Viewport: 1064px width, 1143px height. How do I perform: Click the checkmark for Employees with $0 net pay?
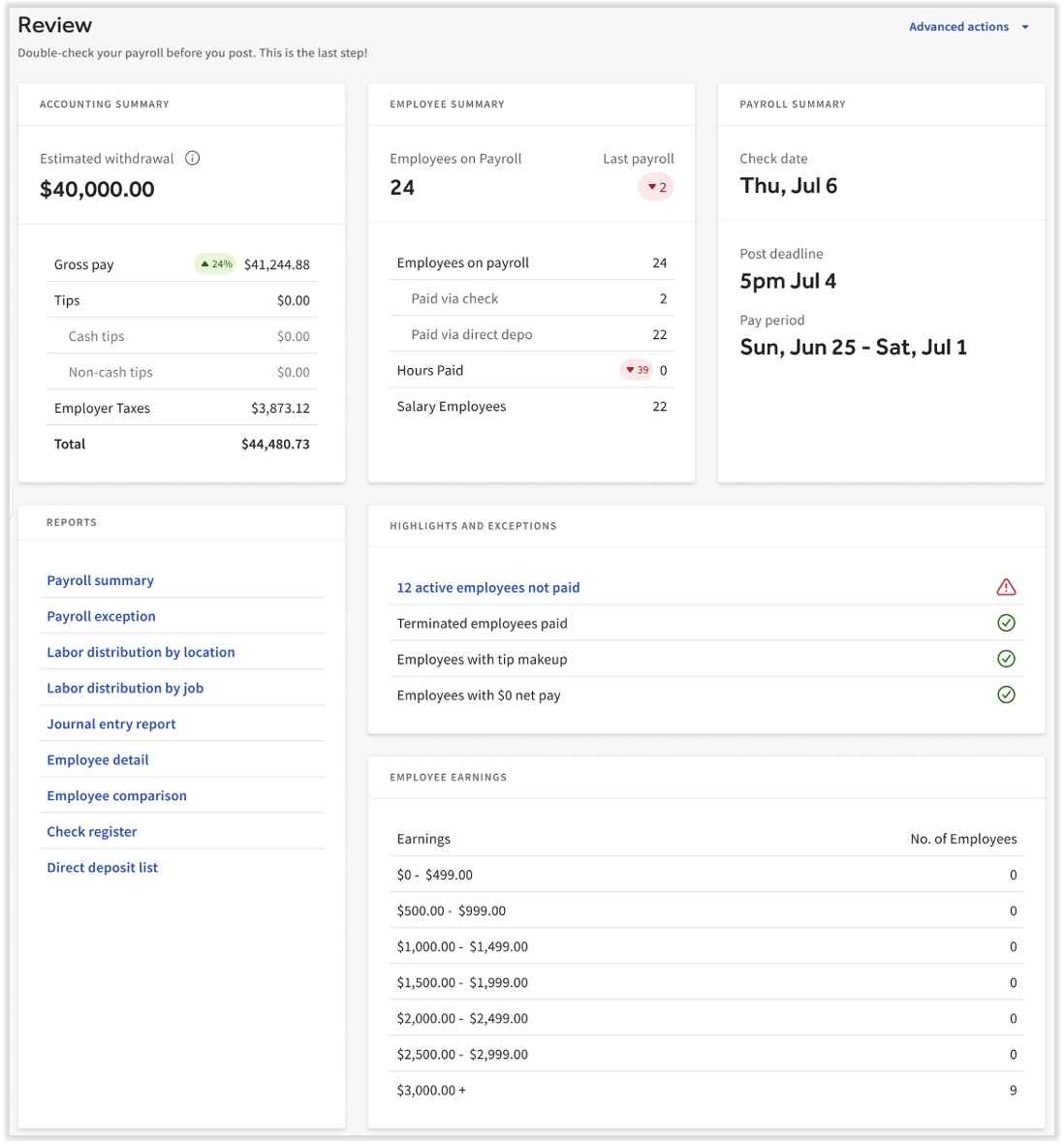pos(1006,695)
